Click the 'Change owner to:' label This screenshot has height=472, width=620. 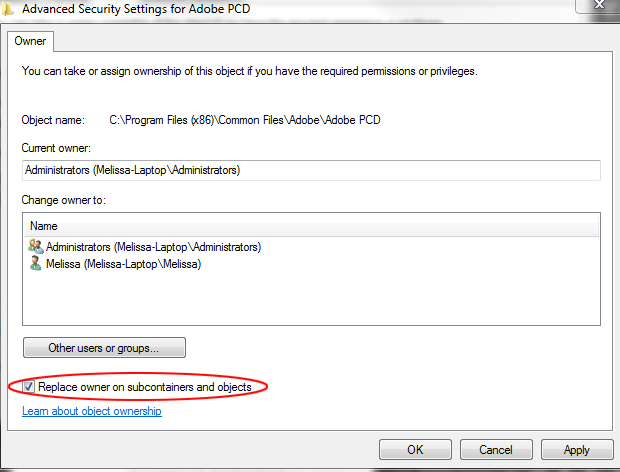pos(64,200)
